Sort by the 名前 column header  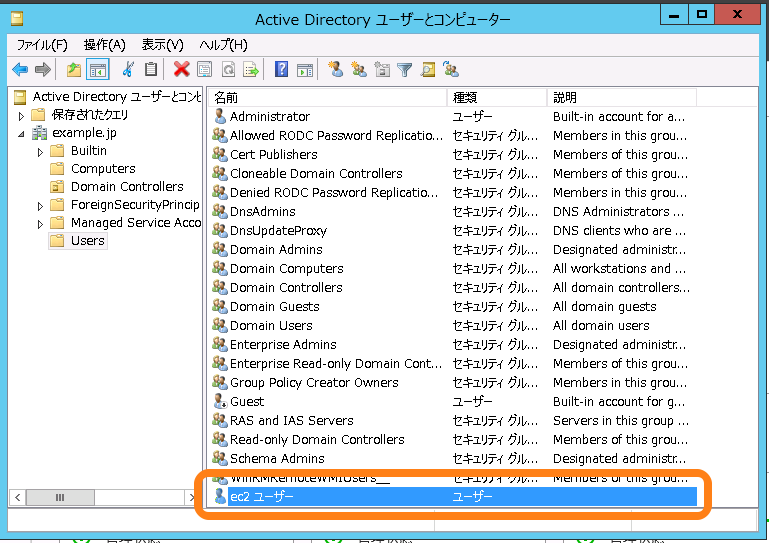[327, 98]
